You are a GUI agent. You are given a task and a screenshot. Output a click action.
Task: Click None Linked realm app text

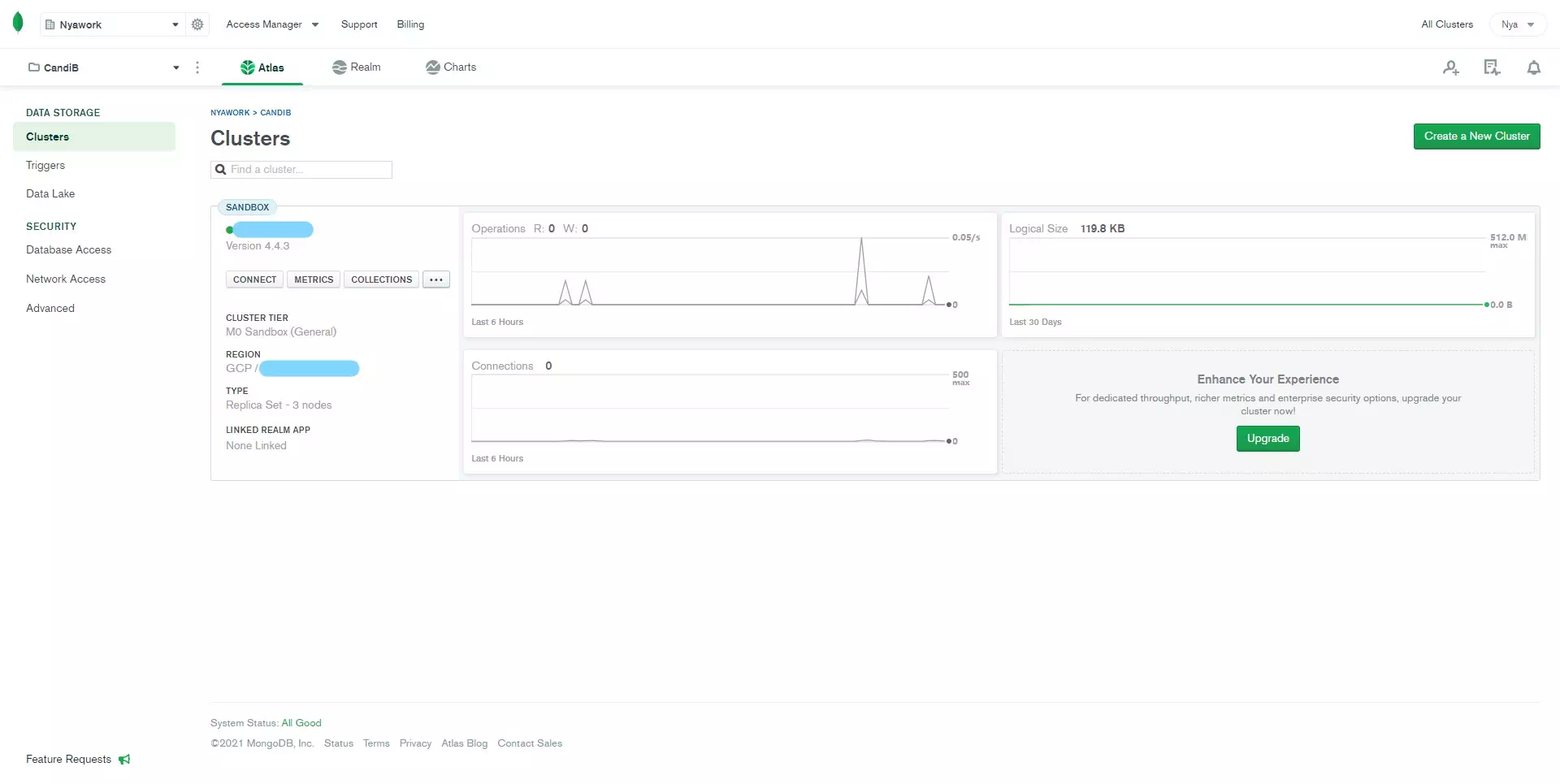click(256, 446)
